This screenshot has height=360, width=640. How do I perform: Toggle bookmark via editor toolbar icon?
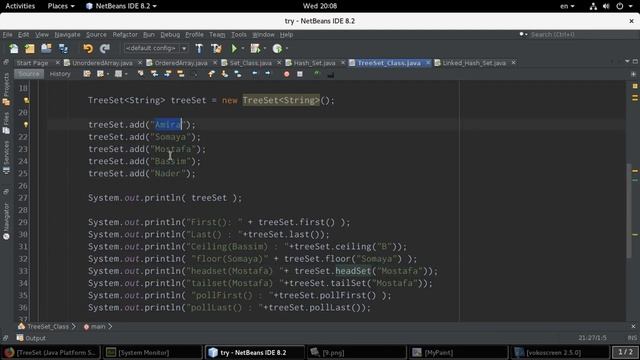(x=238, y=74)
